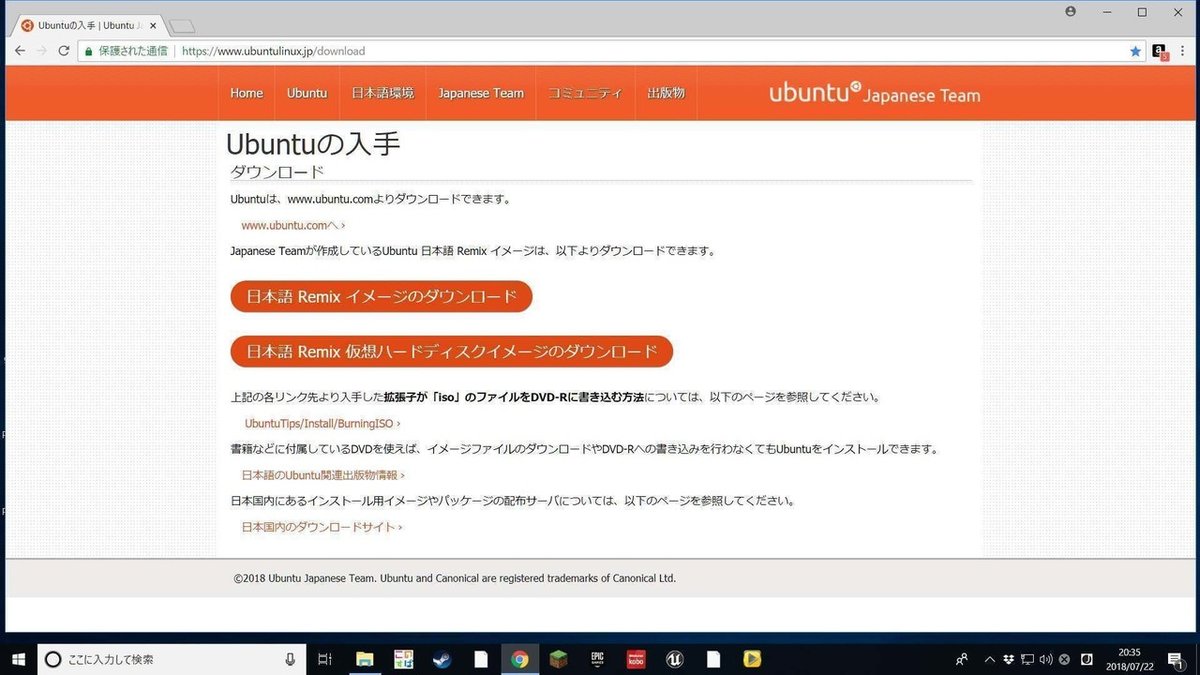Open the Chrome profile account icon

coord(1071,12)
